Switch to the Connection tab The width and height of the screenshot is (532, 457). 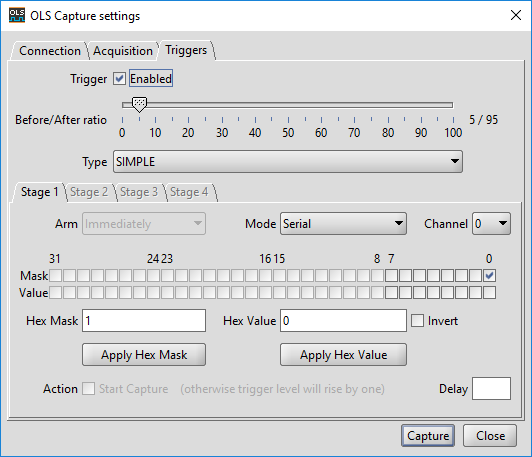pos(50,51)
